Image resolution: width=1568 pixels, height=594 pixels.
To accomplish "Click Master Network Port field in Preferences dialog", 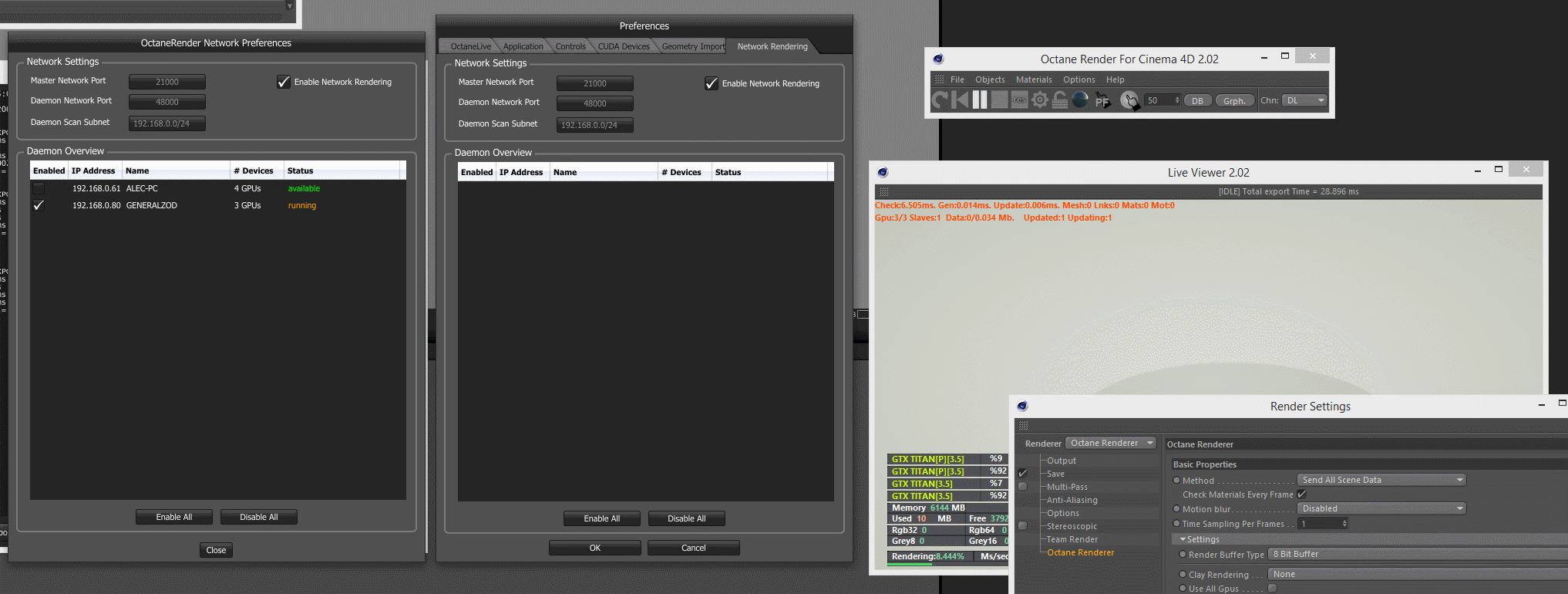I will coord(595,83).
